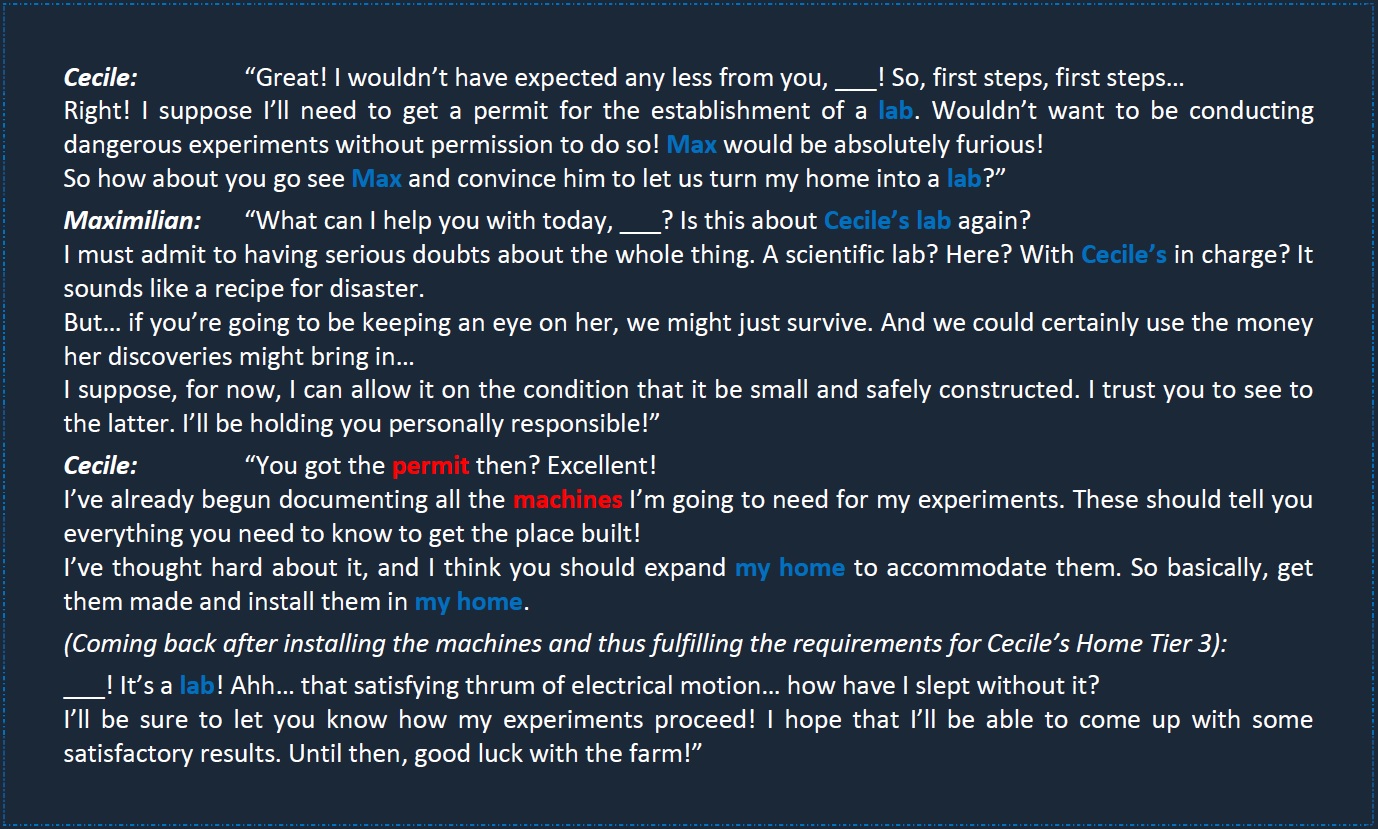This screenshot has height=829, width=1378.
Task: Click blue "lab" in "It's a lab!"
Action: tap(197, 685)
